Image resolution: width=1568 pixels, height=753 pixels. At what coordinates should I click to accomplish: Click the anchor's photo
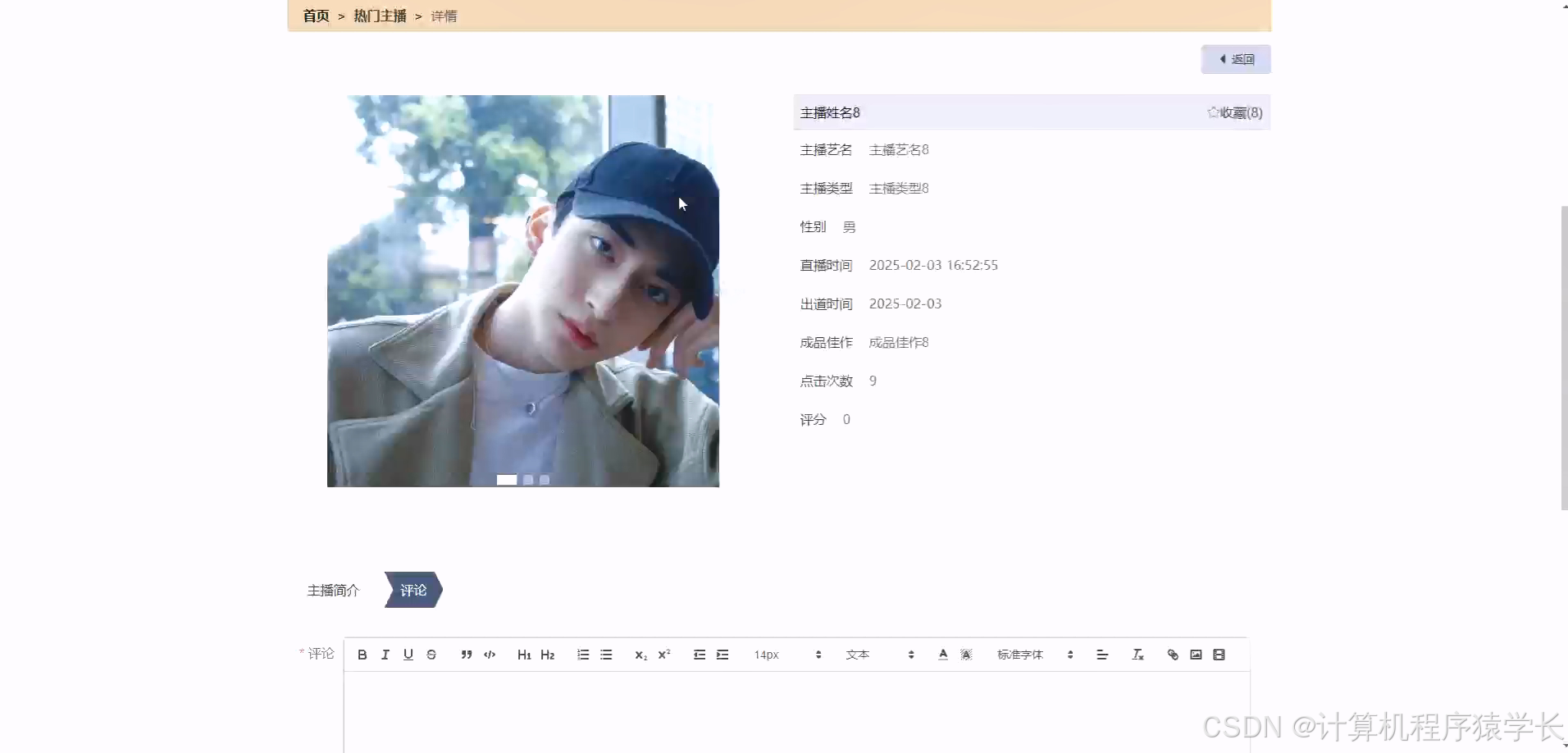(x=523, y=291)
